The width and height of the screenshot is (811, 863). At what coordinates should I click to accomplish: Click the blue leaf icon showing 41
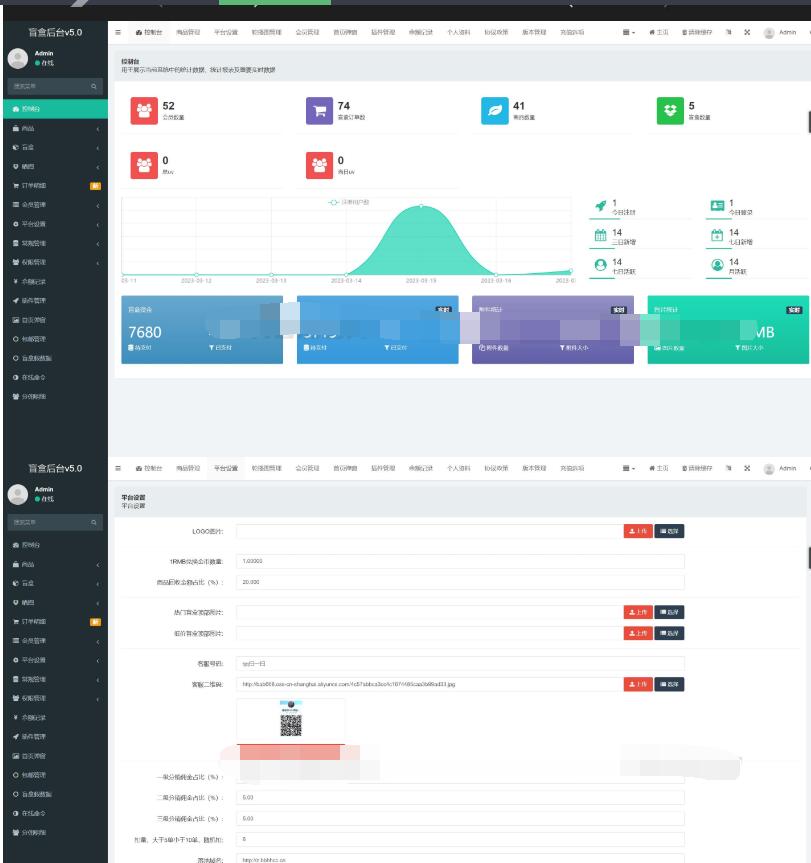(494, 110)
